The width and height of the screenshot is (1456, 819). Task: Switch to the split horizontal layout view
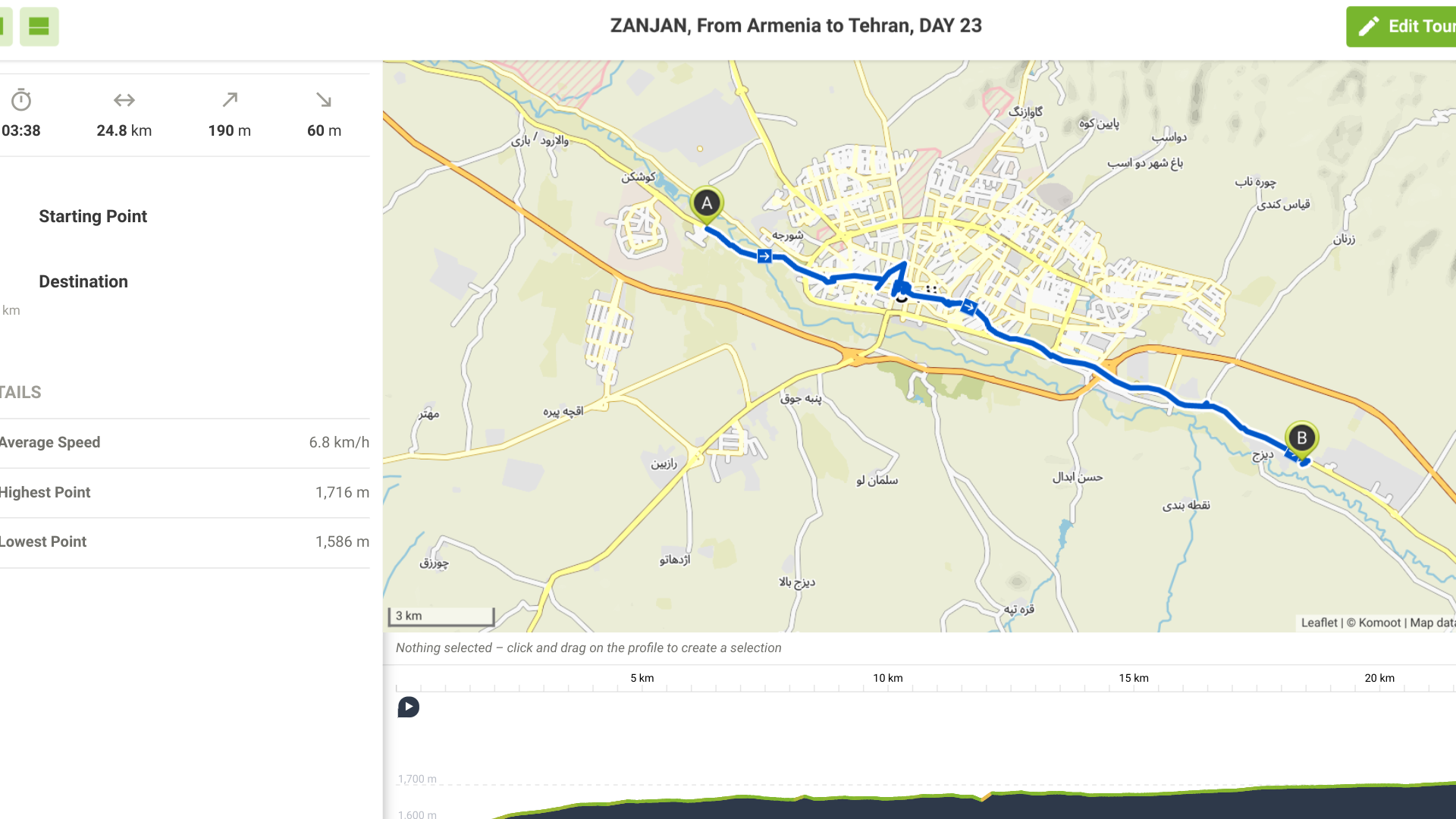39,27
